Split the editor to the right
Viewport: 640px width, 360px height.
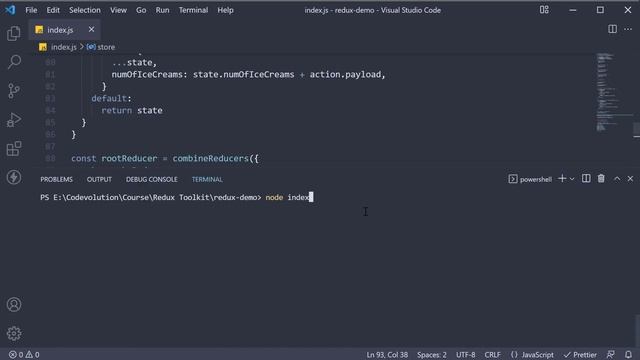[612, 29]
